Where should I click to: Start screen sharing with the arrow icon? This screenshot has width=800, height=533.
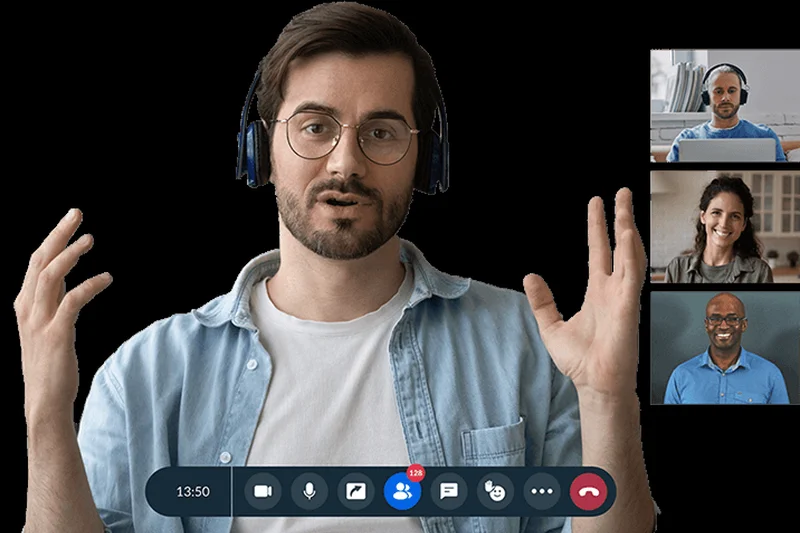356,491
